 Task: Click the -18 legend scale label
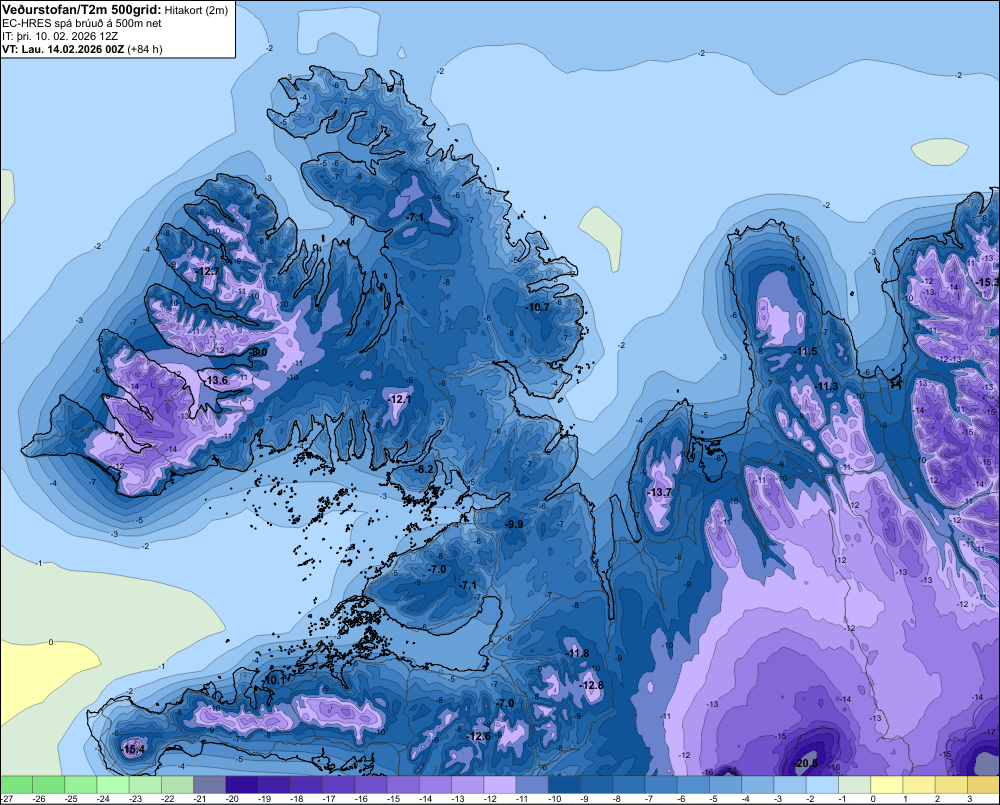[297, 799]
